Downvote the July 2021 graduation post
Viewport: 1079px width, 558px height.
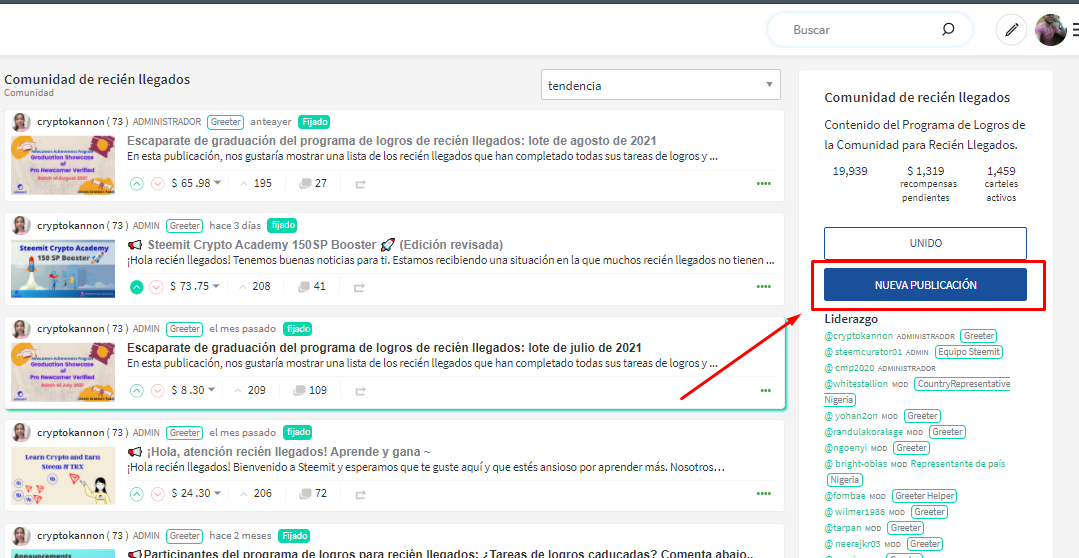pyautogui.click(x=158, y=391)
